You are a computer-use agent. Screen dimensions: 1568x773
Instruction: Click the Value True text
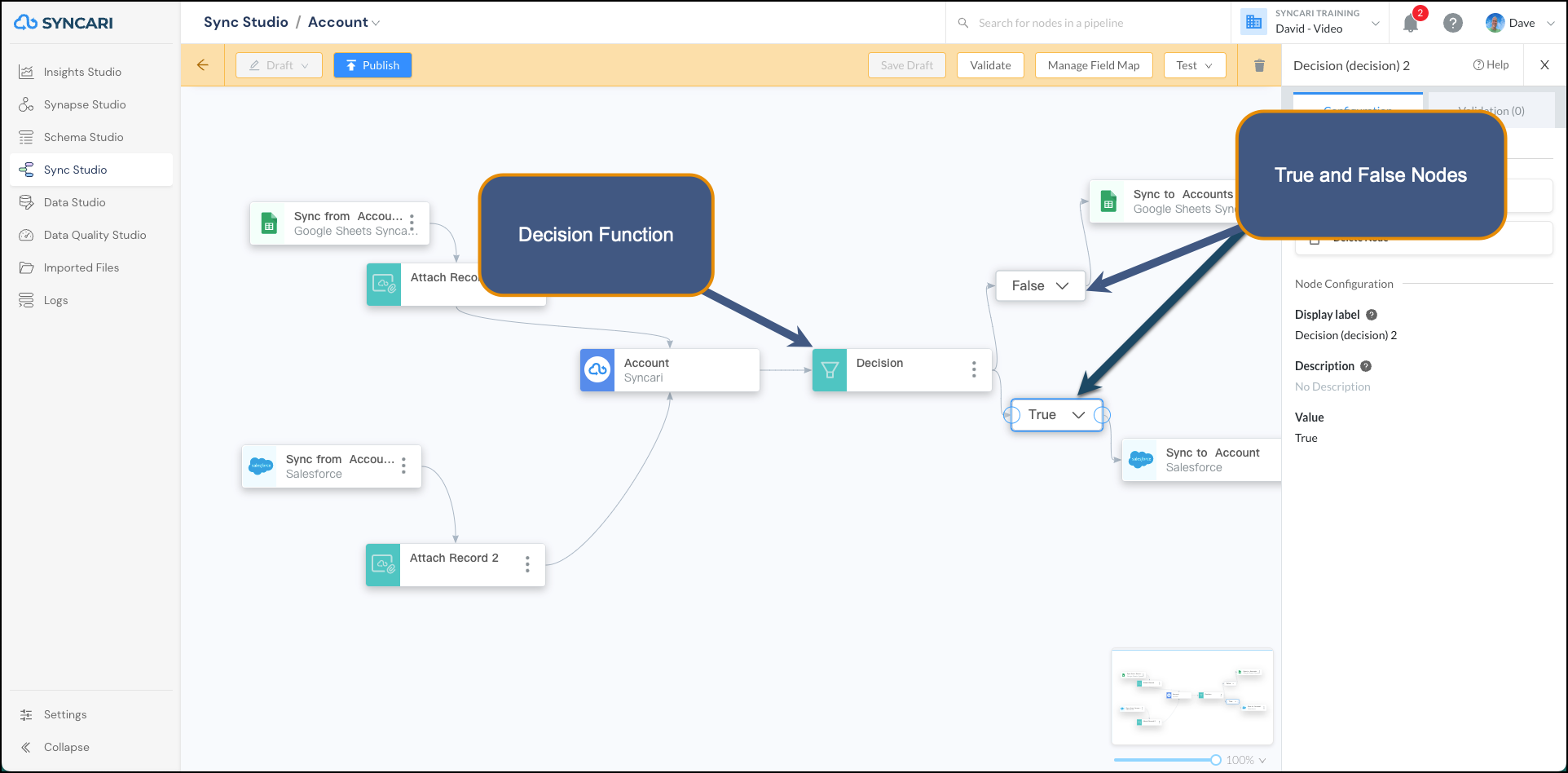(x=1306, y=438)
